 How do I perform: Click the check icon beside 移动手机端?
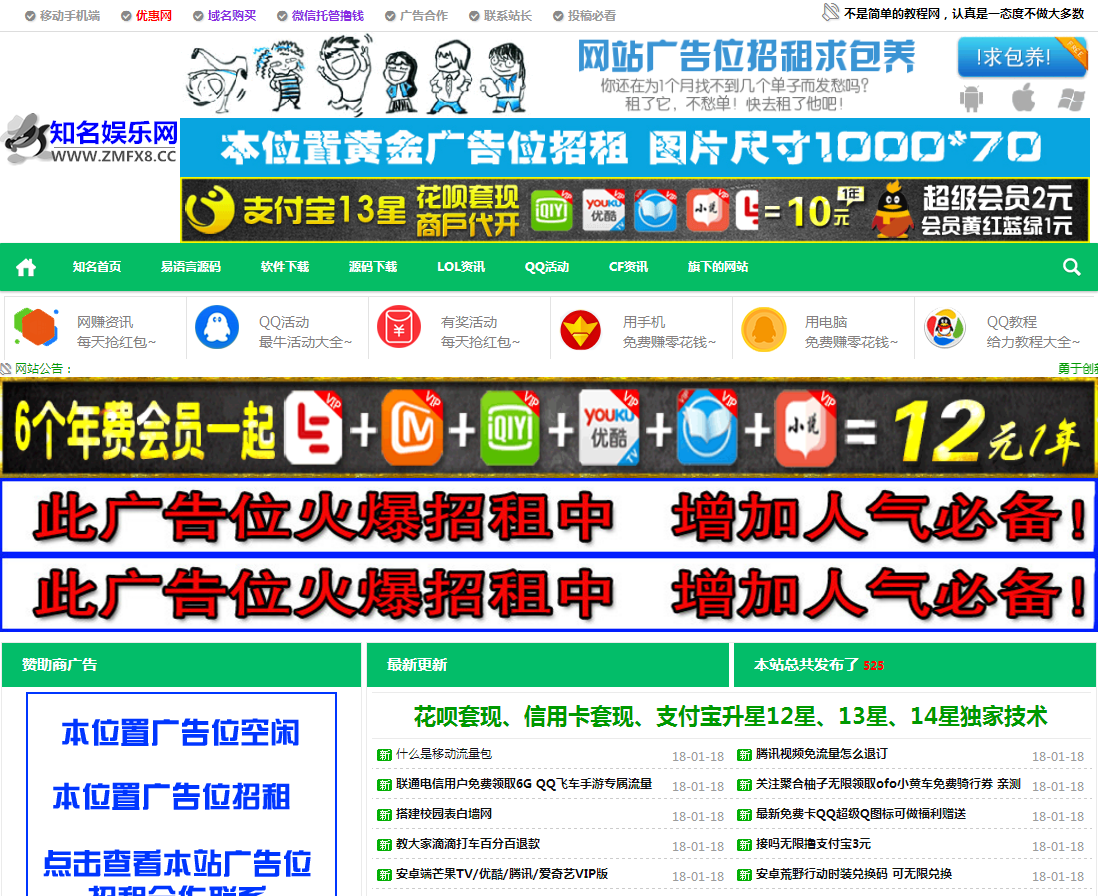point(30,16)
